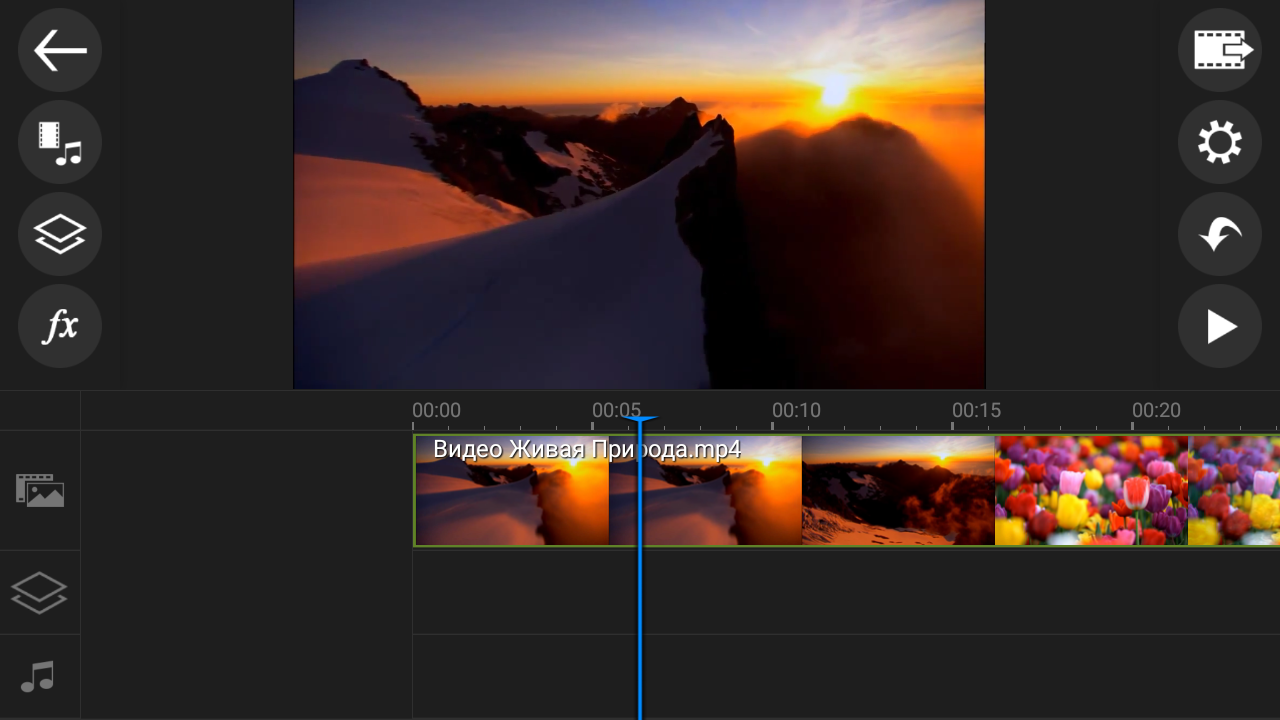This screenshot has height=720, width=1280.
Task: Open settings with the gear icon
Action: coord(1219,142)
